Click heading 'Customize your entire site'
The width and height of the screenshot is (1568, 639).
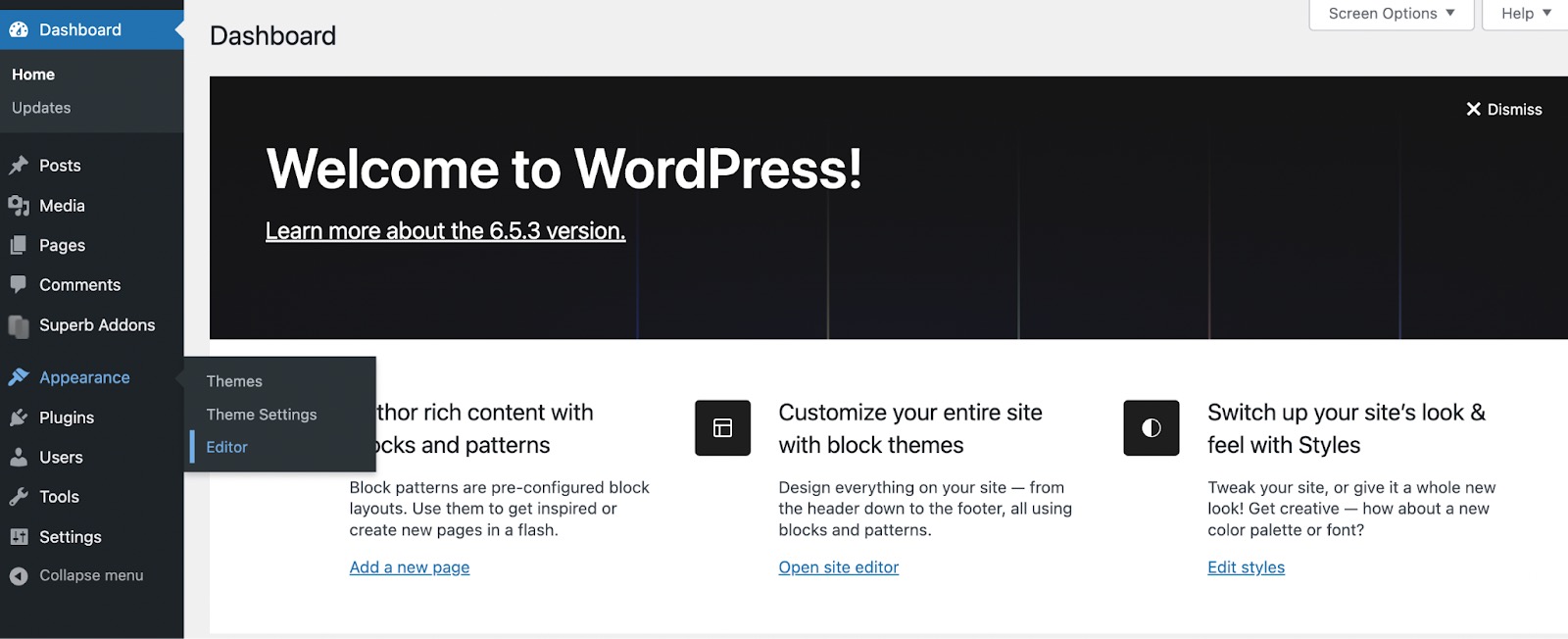[x=910, y=413]
